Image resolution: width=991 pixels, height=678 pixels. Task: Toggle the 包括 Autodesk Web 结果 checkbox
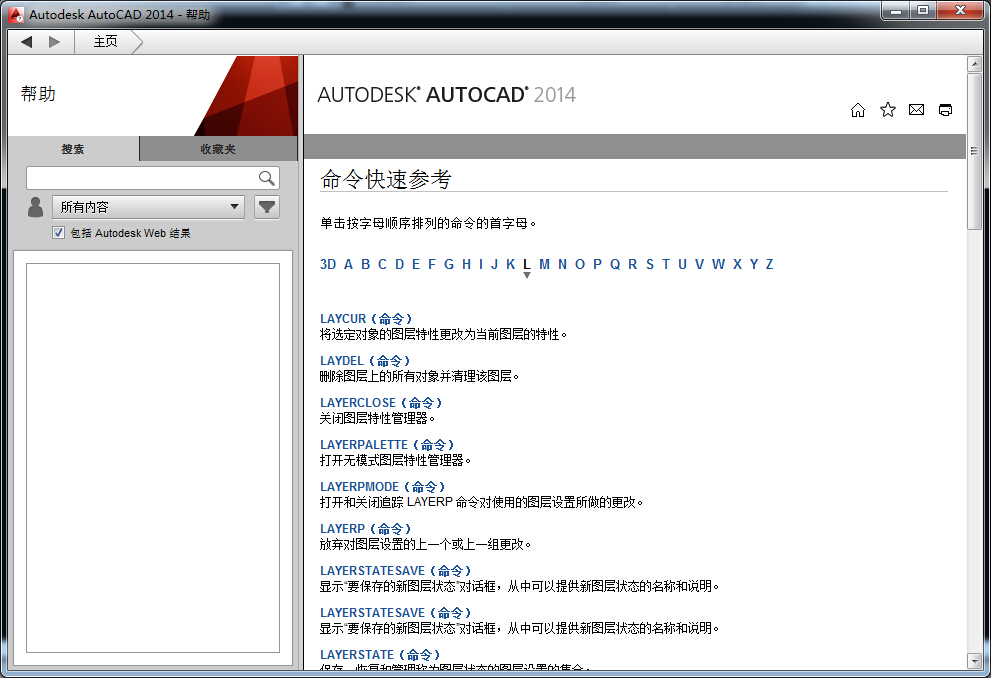click(x=59, y=233)
